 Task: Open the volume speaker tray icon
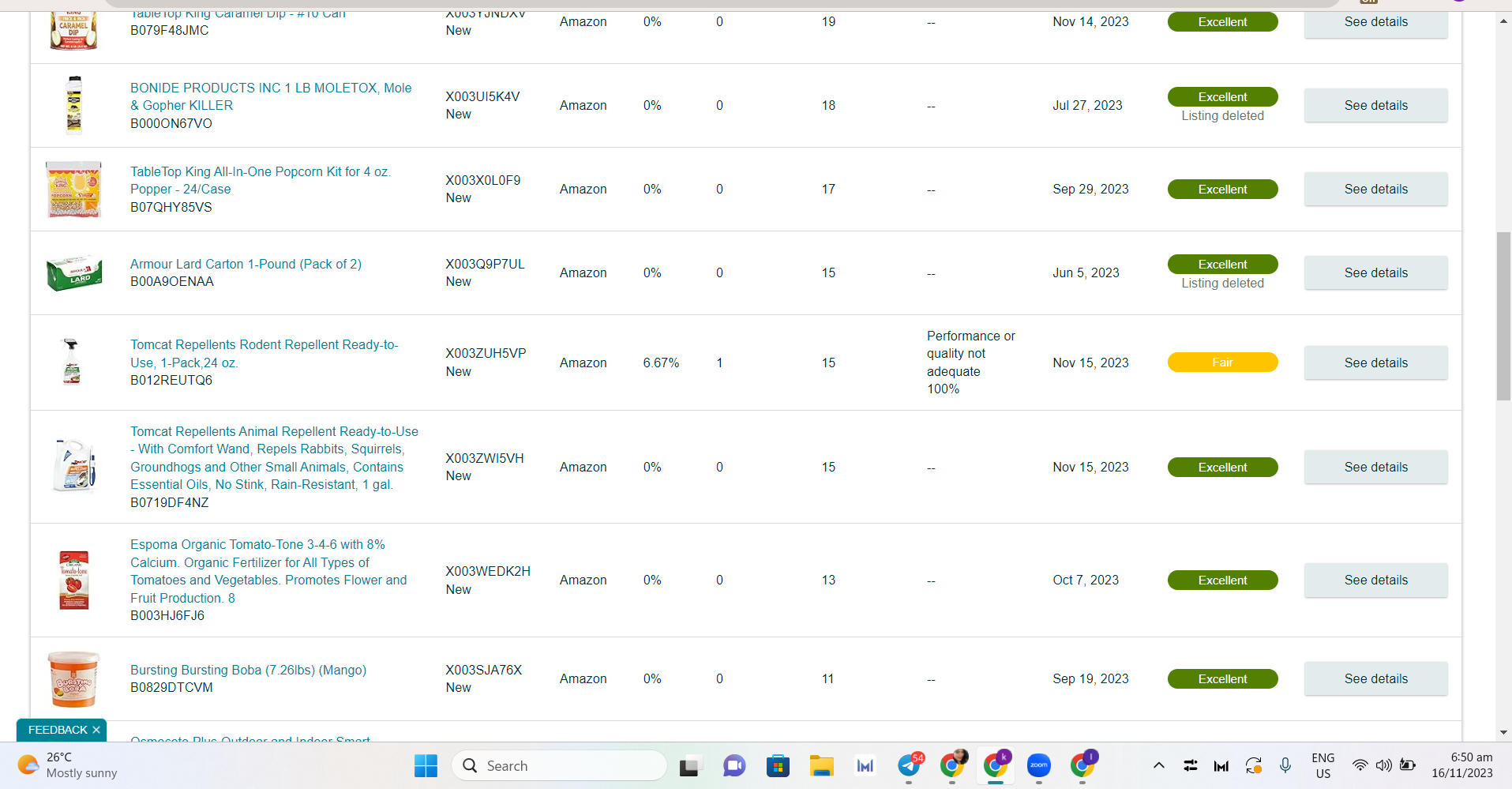pyautogui.click(x=1383, y=765)
